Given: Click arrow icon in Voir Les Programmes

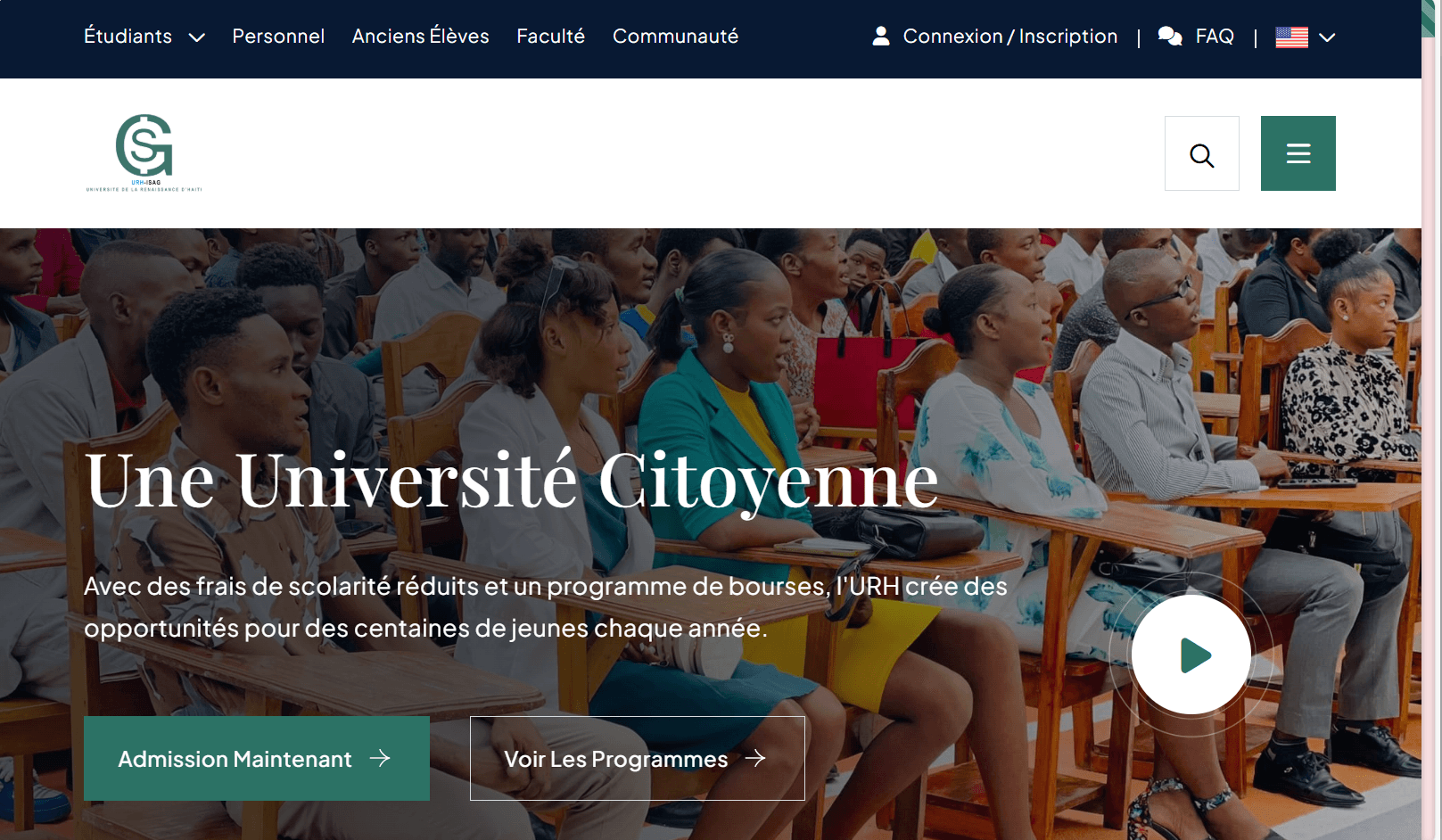Looking at the screenshot, I should click(755, 758).
